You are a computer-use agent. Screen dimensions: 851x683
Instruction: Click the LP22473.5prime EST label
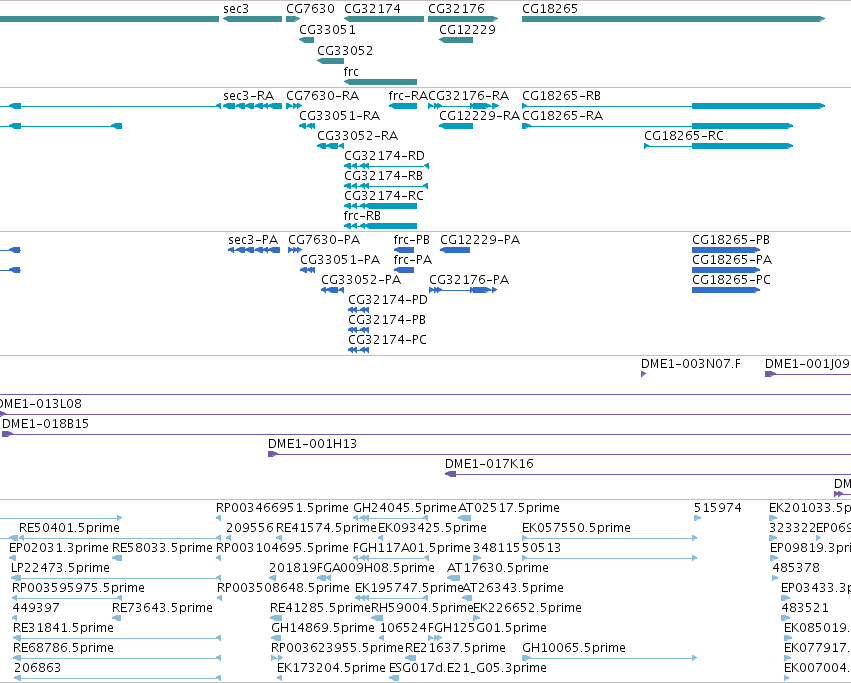click(60, 568)
